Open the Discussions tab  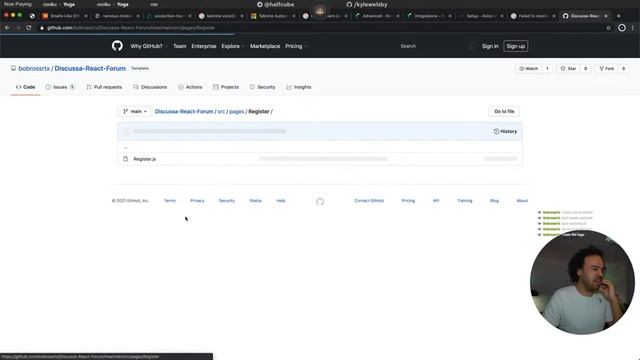pyautogui.click(x=150, y=87)
